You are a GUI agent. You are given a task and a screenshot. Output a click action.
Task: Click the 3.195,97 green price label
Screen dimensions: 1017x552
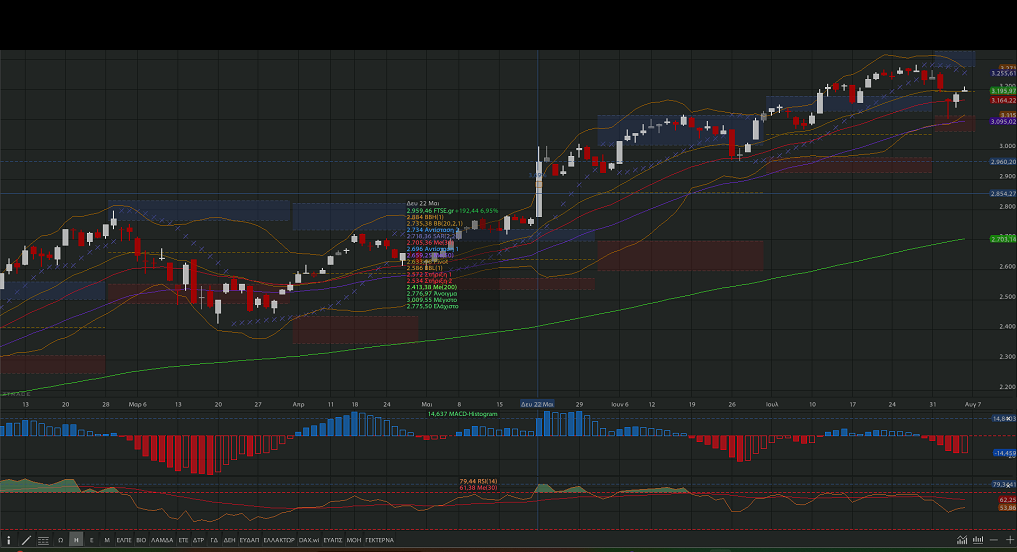[x=1003, y=91]
